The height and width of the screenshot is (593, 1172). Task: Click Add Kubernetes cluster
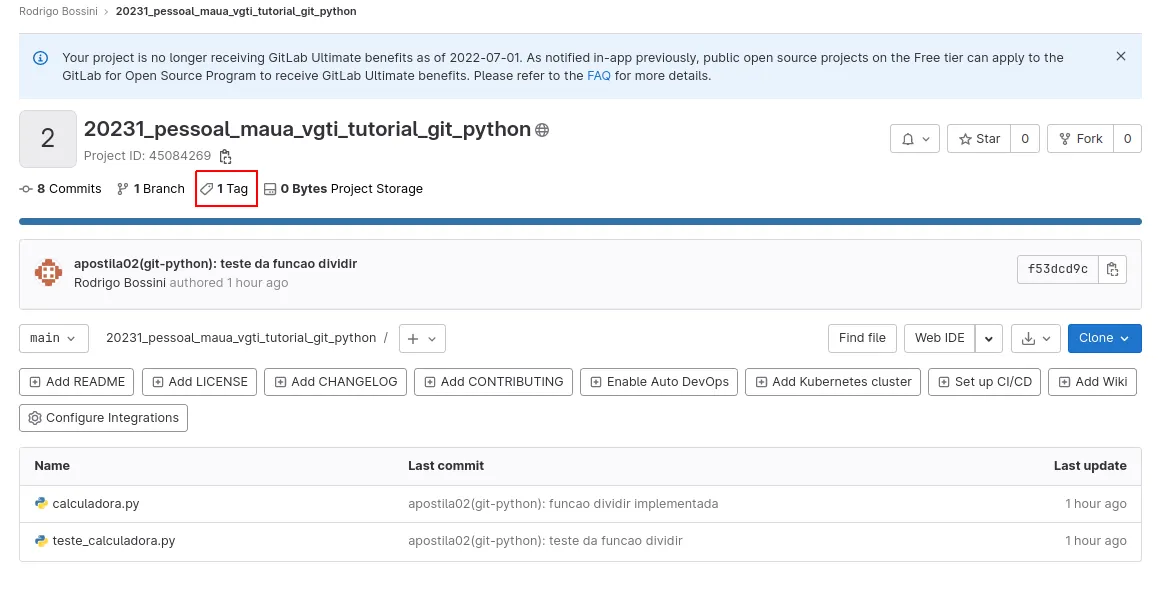click(x=833, y=382)
